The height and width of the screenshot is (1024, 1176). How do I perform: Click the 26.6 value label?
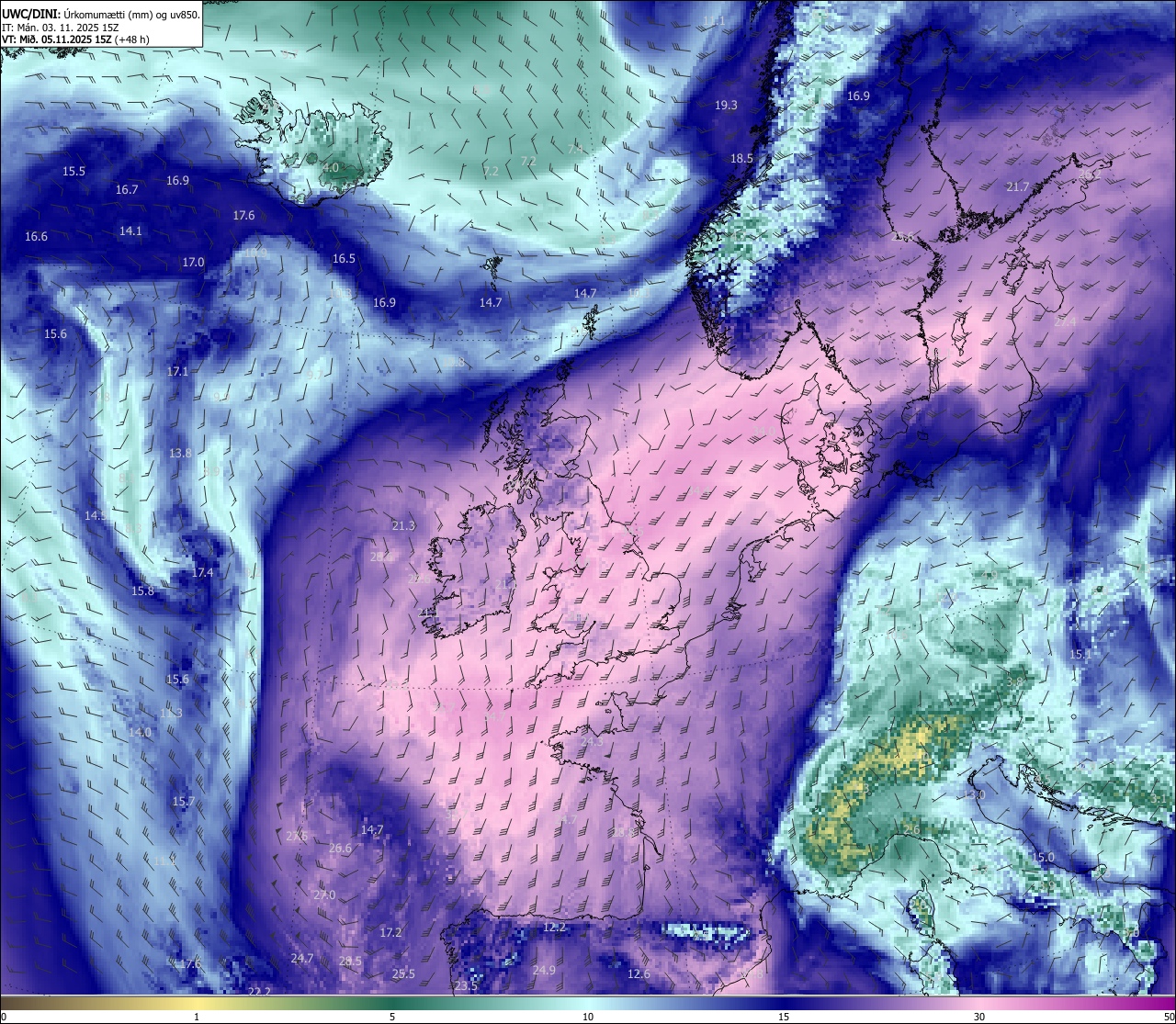[340, 849]
